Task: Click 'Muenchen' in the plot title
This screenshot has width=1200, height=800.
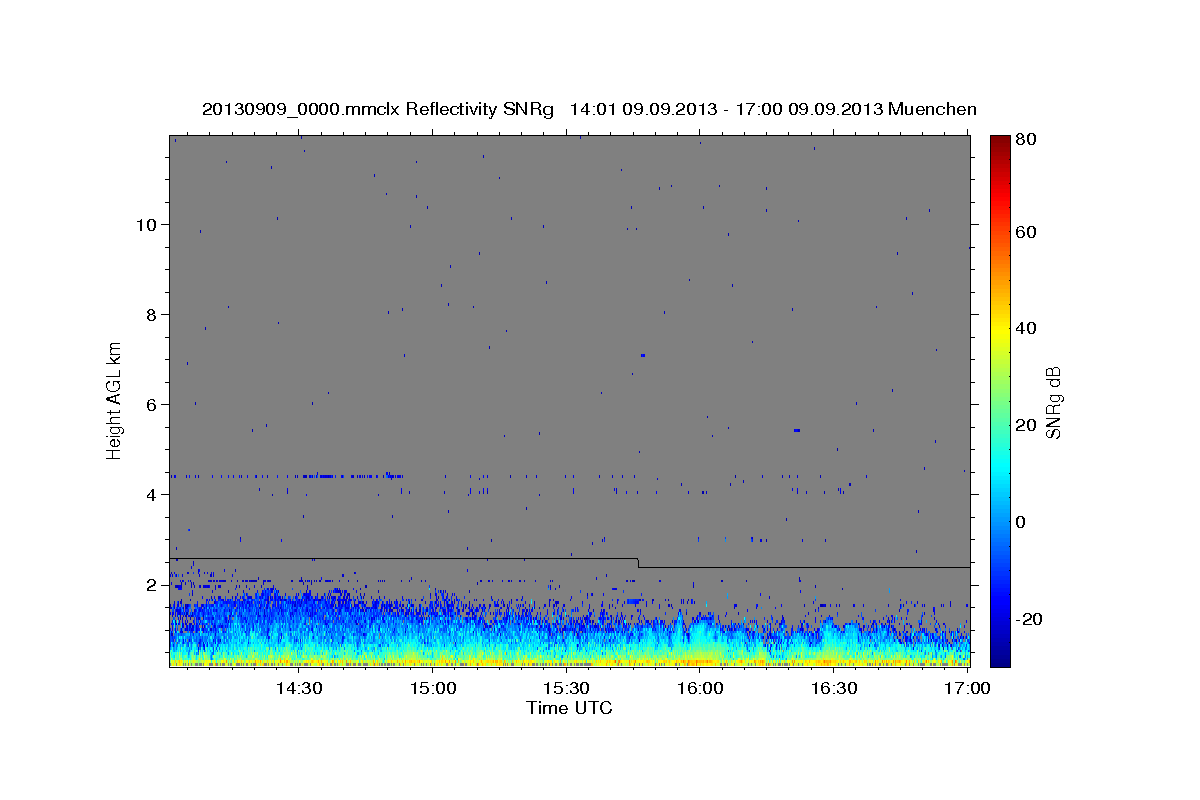Action: [x=931, y=109]
